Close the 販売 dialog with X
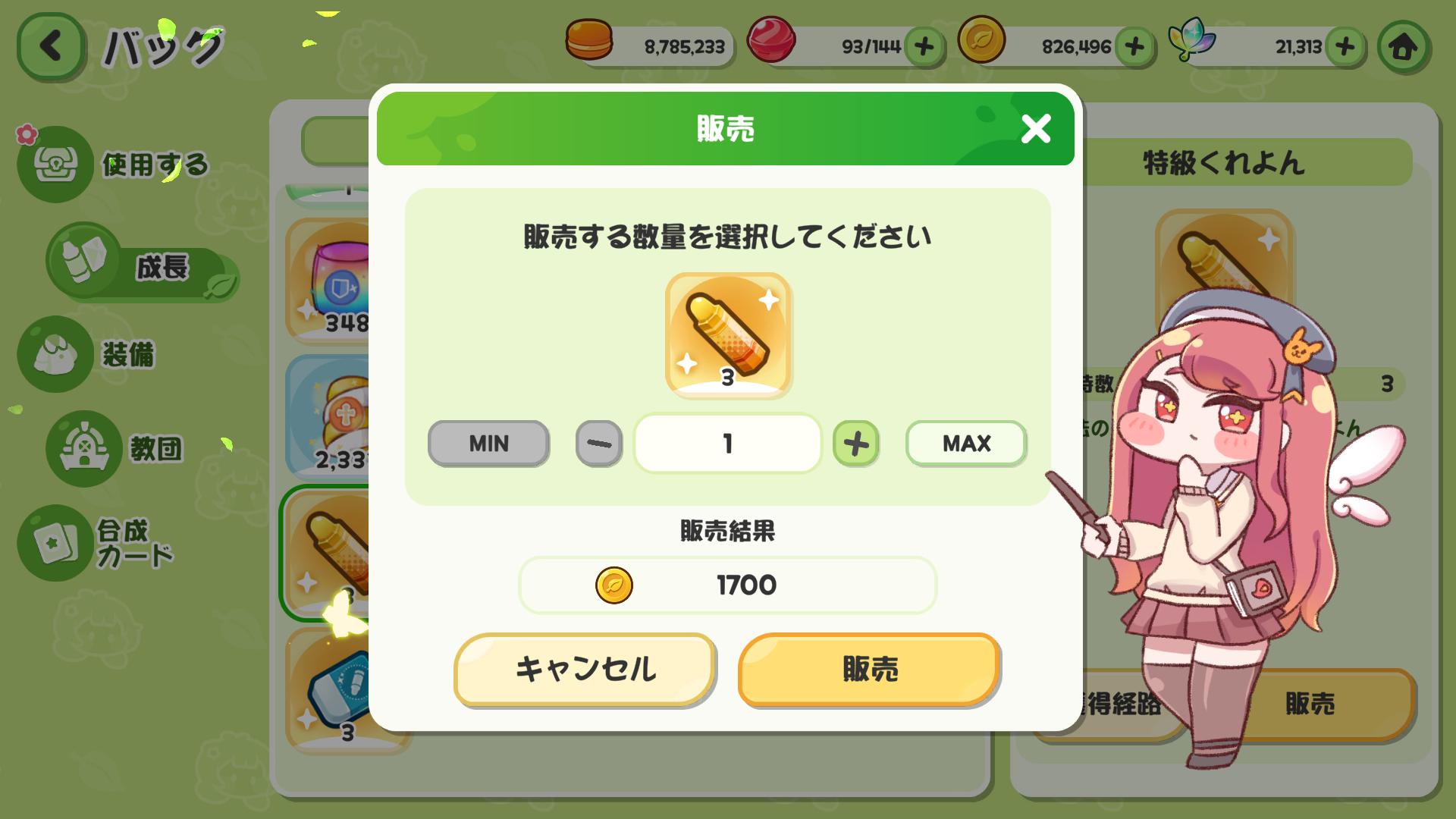 click(1036, 129)
